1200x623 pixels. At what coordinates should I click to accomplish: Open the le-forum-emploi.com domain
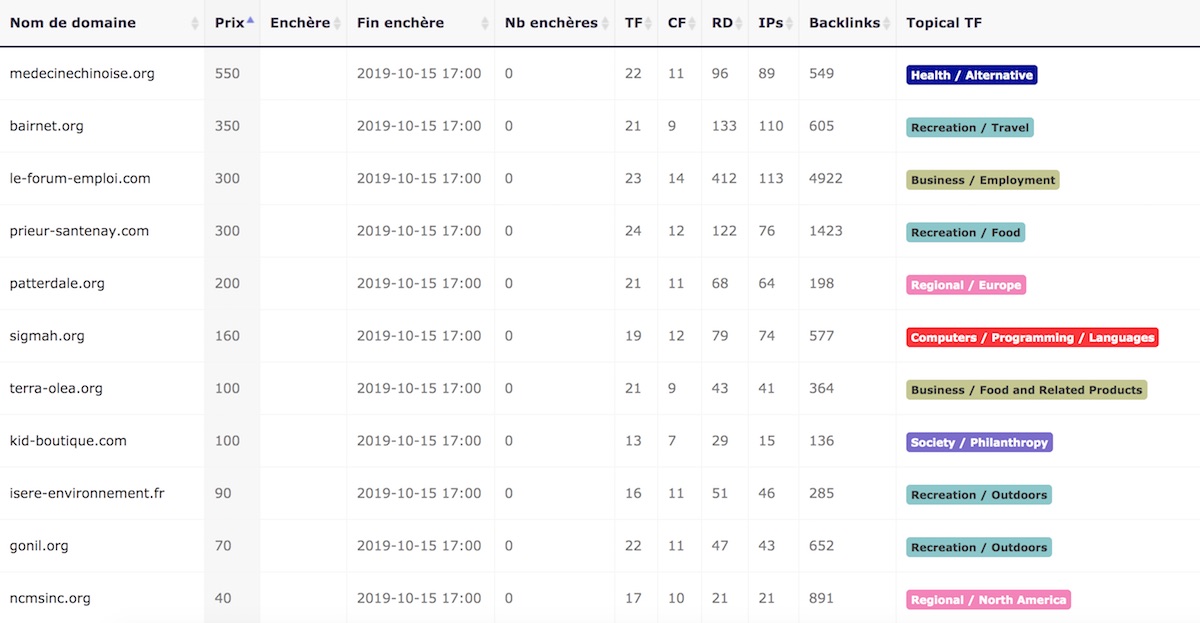tap(80, 179)
